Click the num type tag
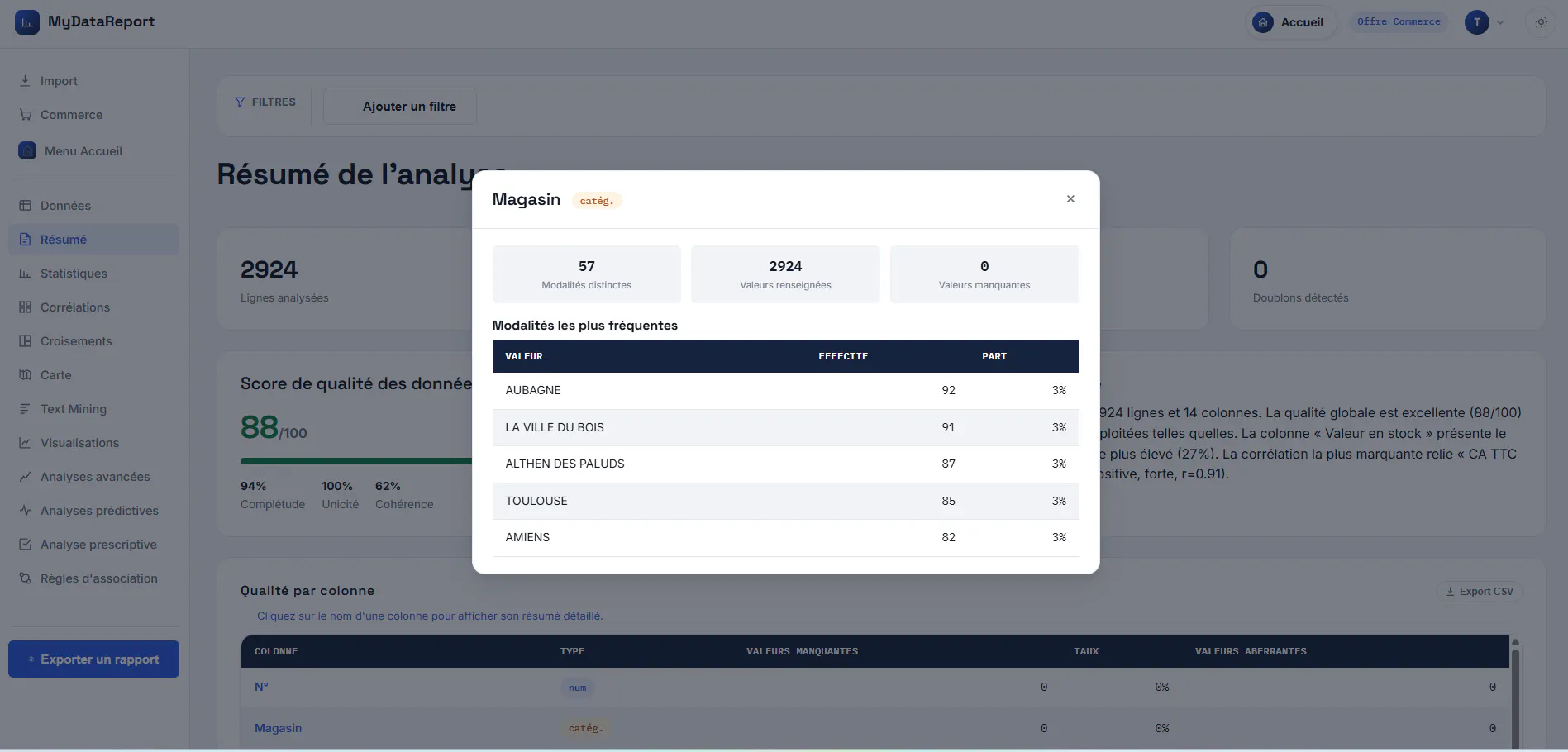 (x=578, y=688)
